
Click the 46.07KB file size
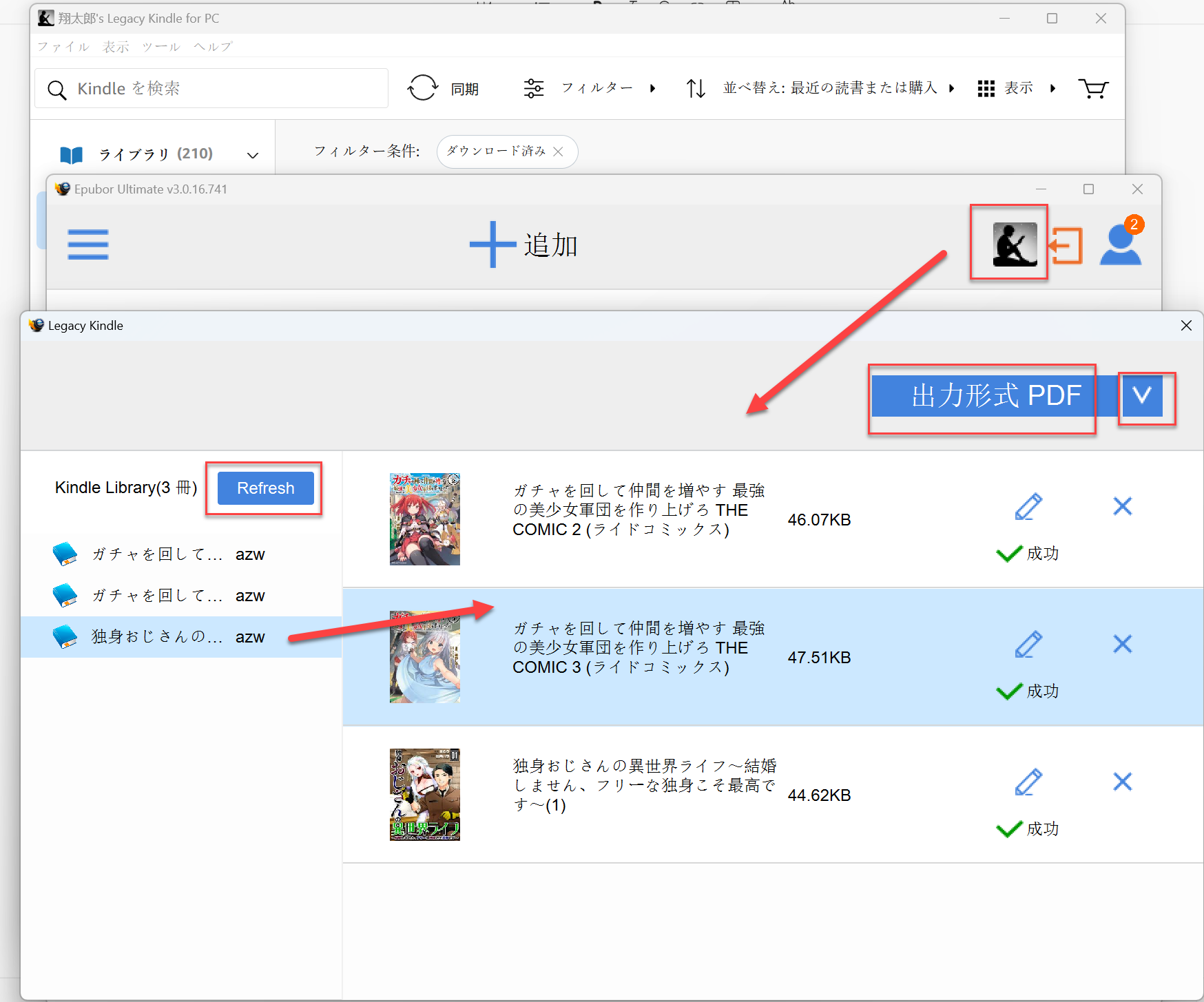(x=820, y=520)
